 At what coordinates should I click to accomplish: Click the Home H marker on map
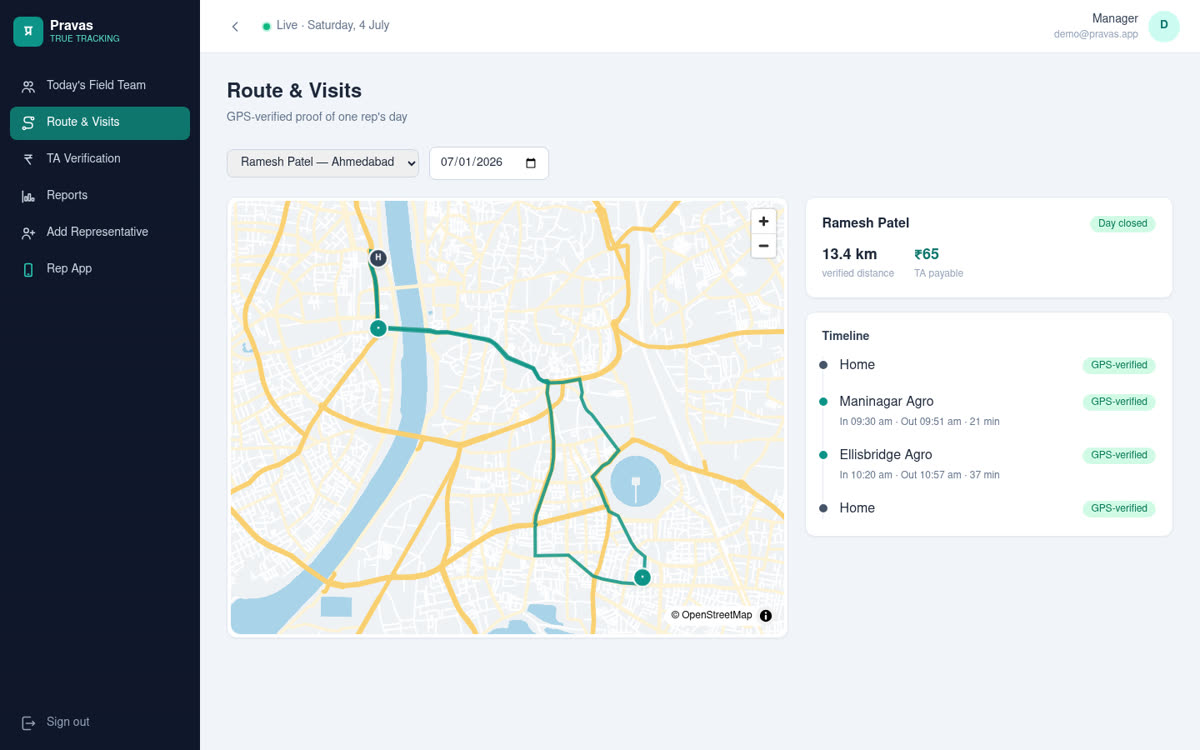tap(378, 258)
